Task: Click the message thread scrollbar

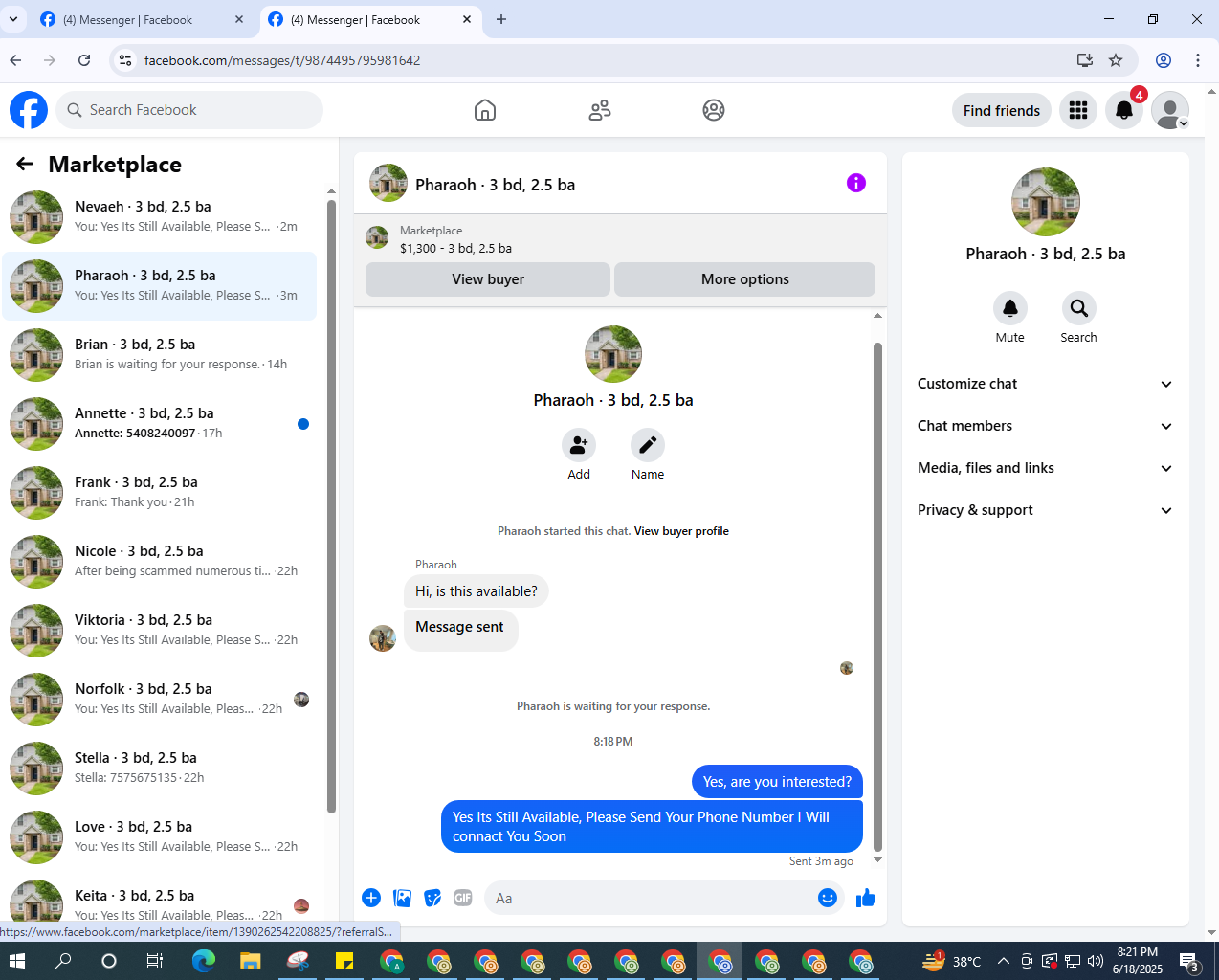Action: pyautogui.click(x=877, y=596)
